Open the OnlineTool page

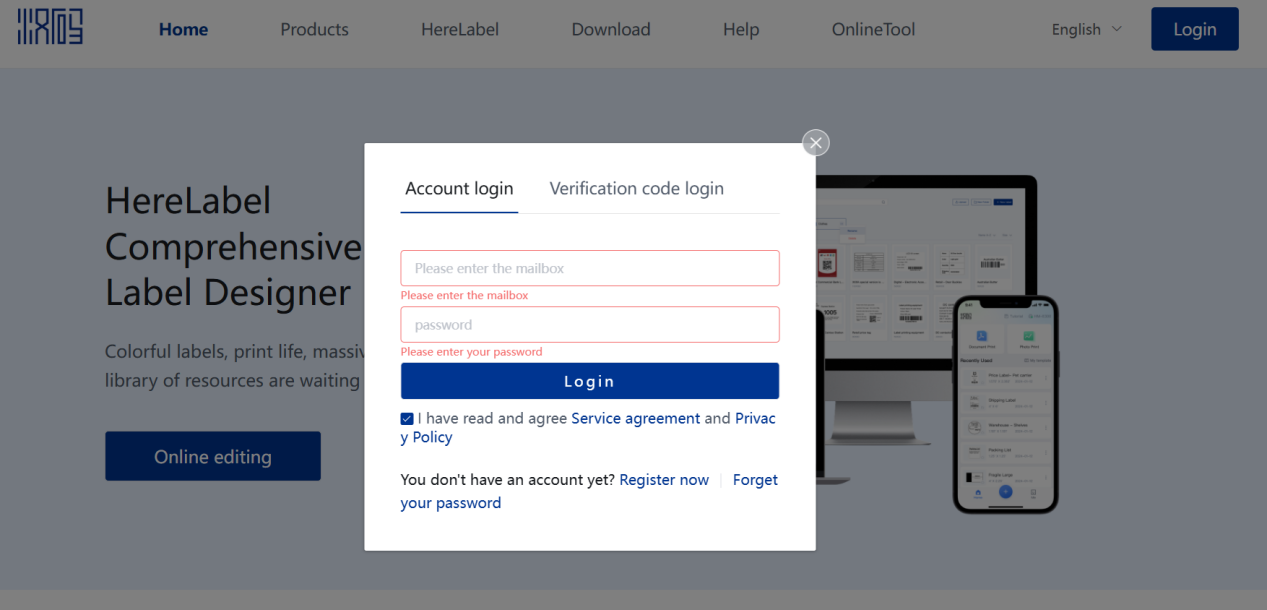pos(873,29)
